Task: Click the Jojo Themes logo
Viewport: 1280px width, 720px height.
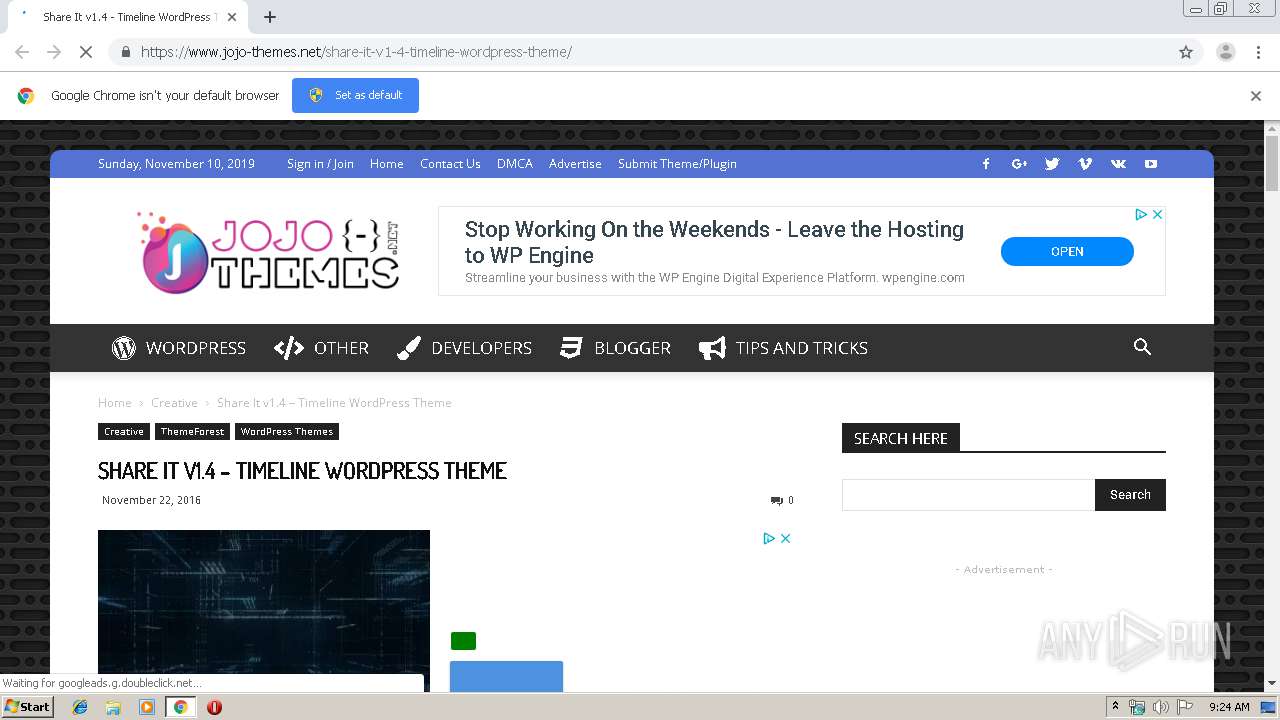Action: tap(267, 252)
